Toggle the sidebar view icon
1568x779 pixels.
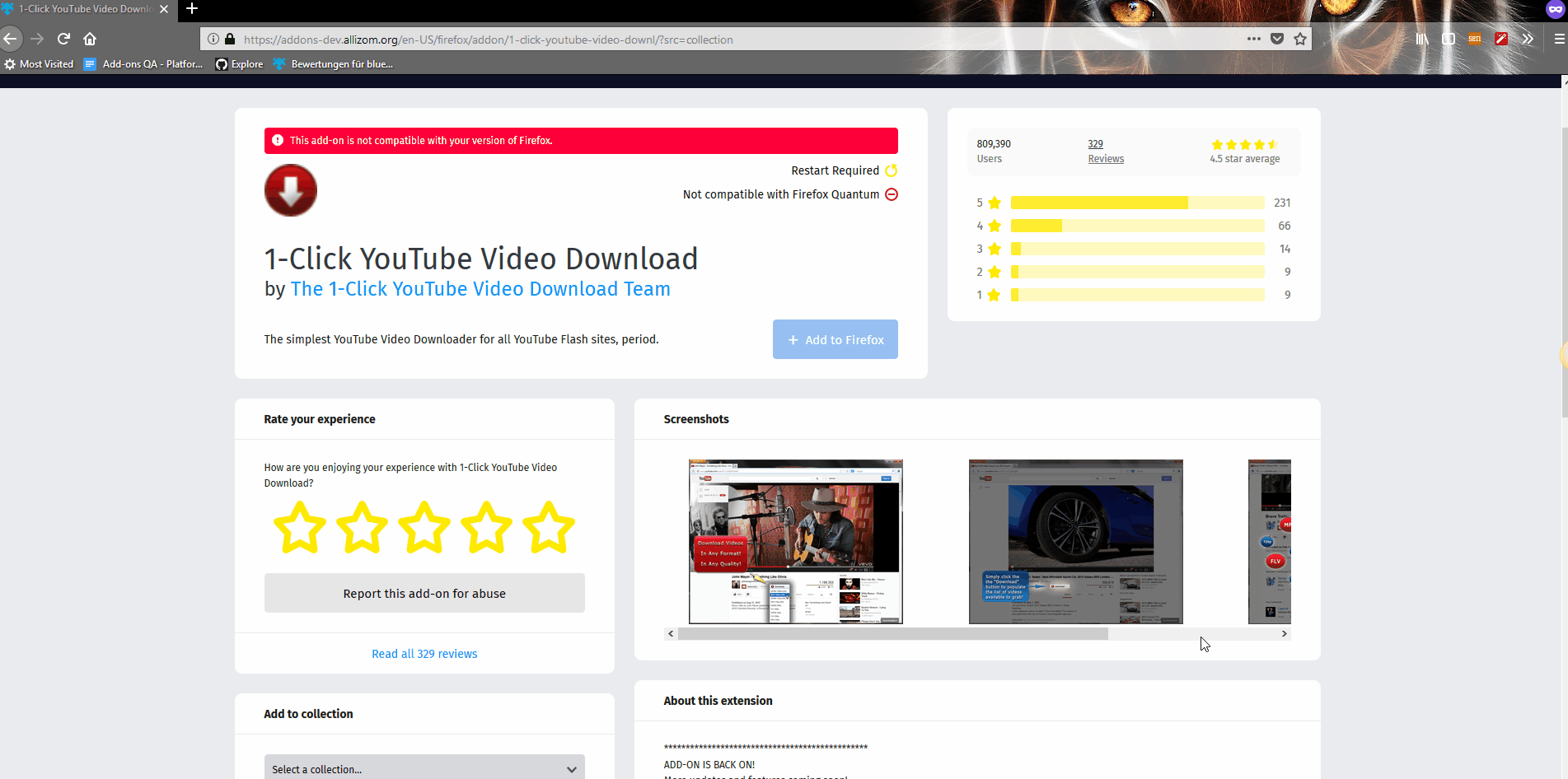pos(1449,39)
